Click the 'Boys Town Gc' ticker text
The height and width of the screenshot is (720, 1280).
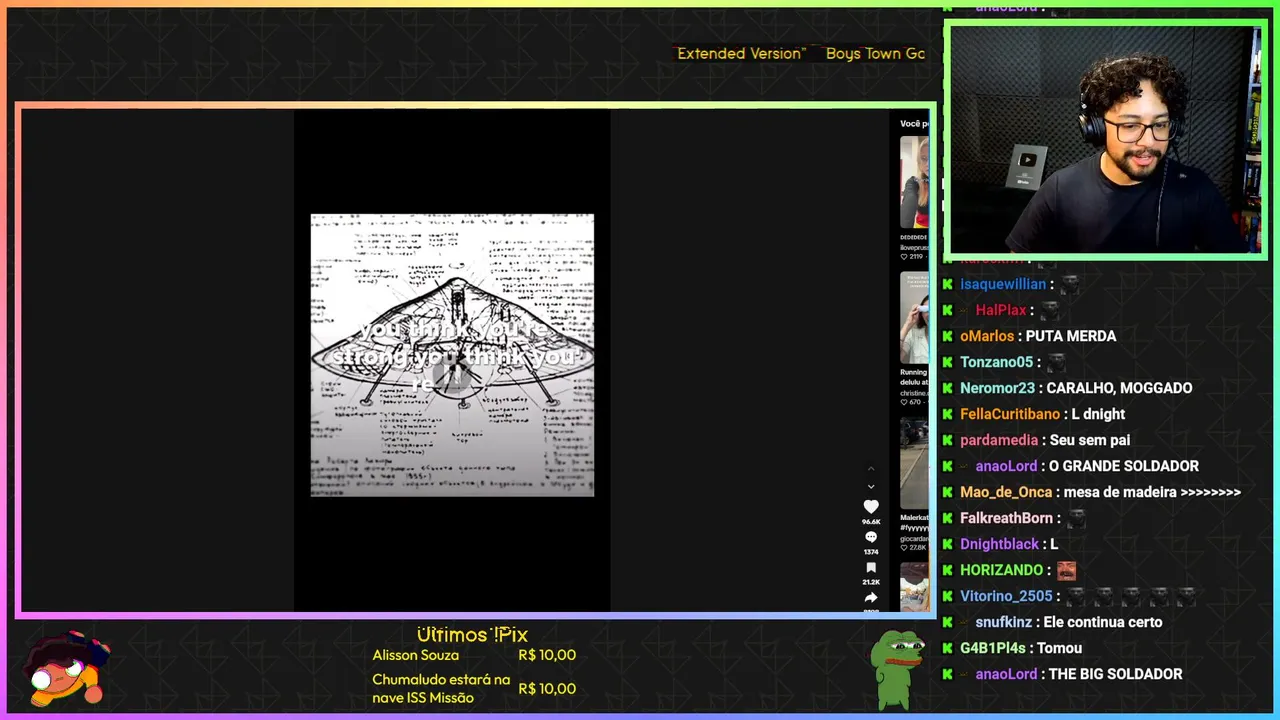tap(875, 53)
